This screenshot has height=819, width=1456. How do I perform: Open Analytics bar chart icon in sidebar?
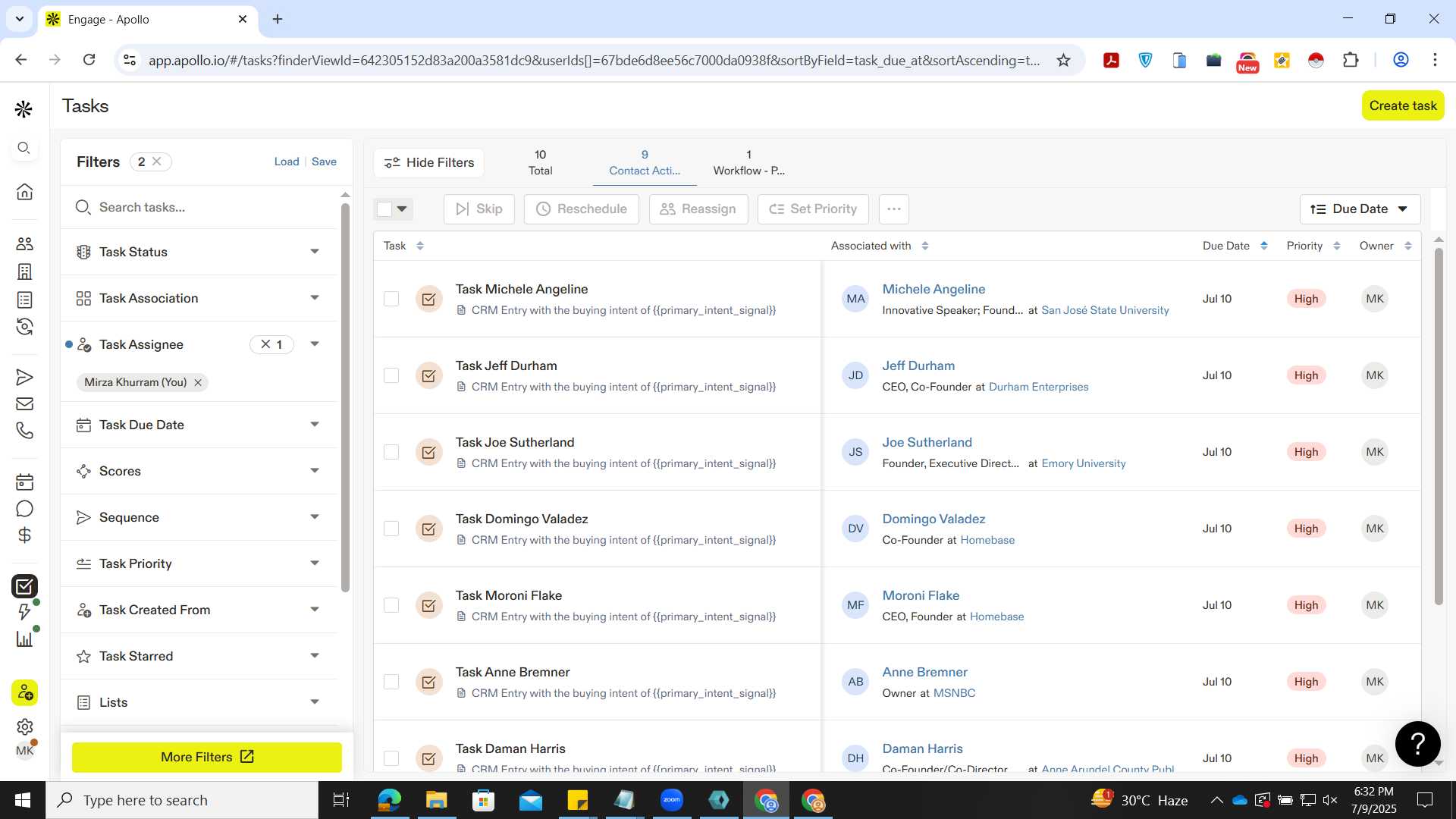coord(24,639)
